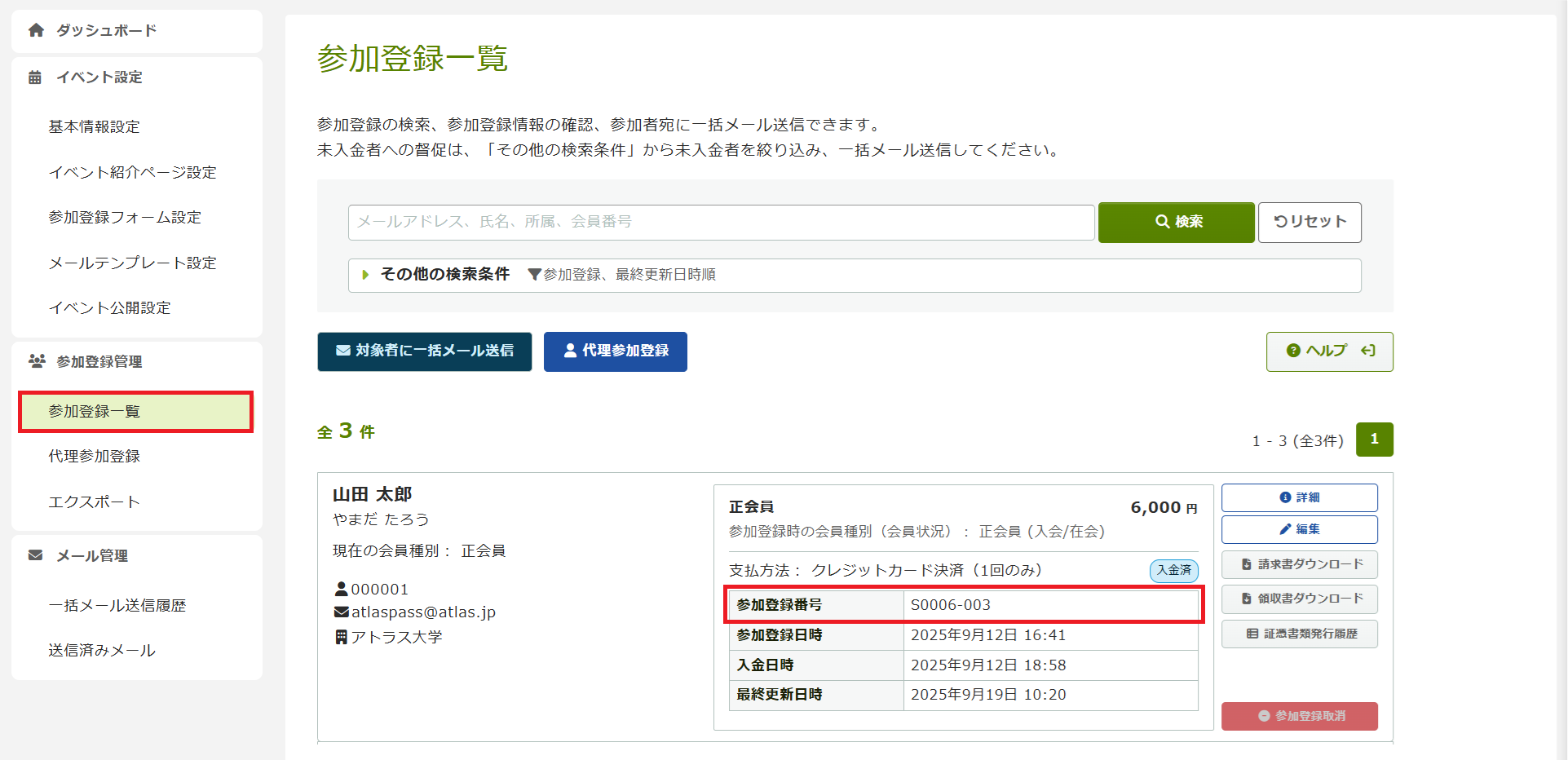Image resolution: width=1568 pixels, height=760 pixels.
Task: Click the dashboard home icon
Action: point(36,31)
